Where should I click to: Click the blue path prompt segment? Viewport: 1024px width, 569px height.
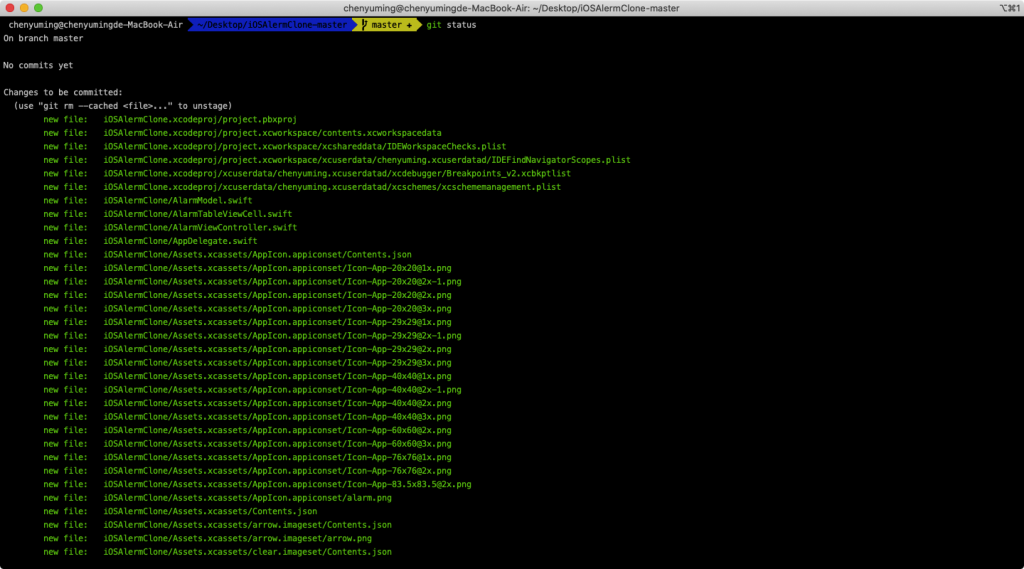272,25
